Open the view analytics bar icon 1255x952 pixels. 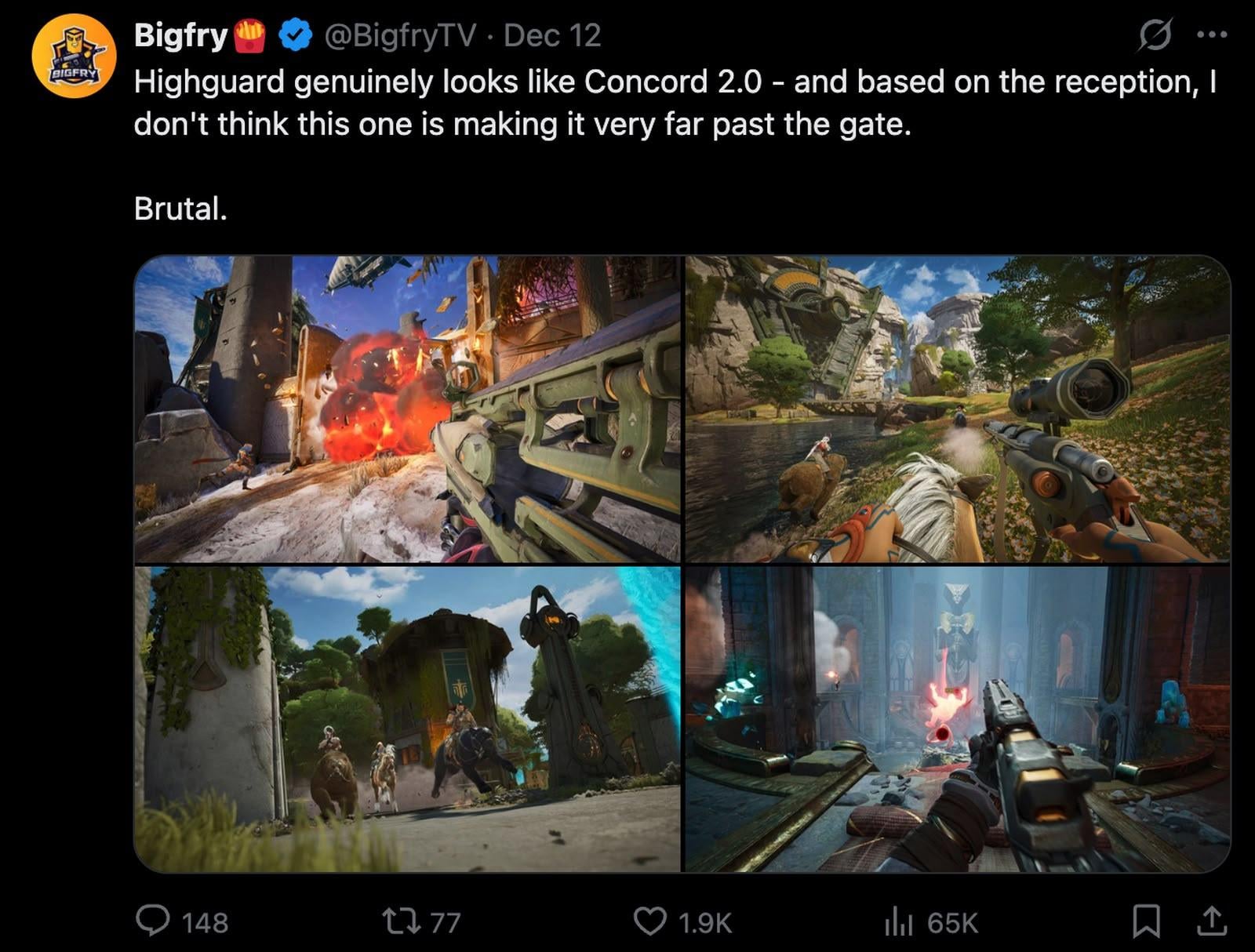[898, 921]
